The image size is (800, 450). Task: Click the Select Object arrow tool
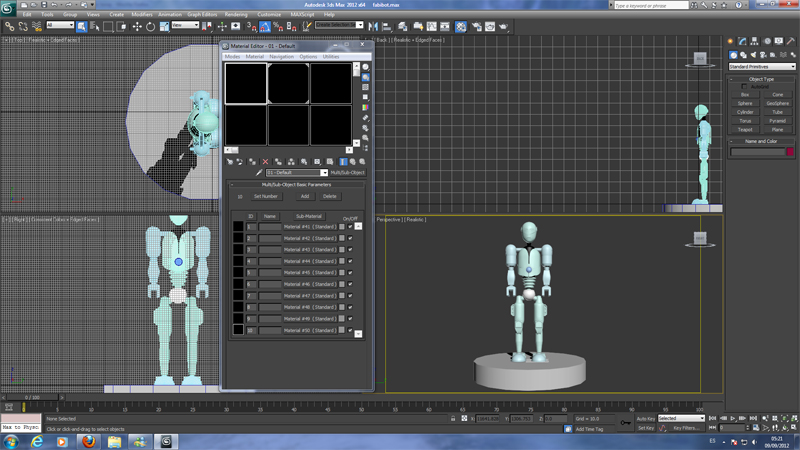80,25
